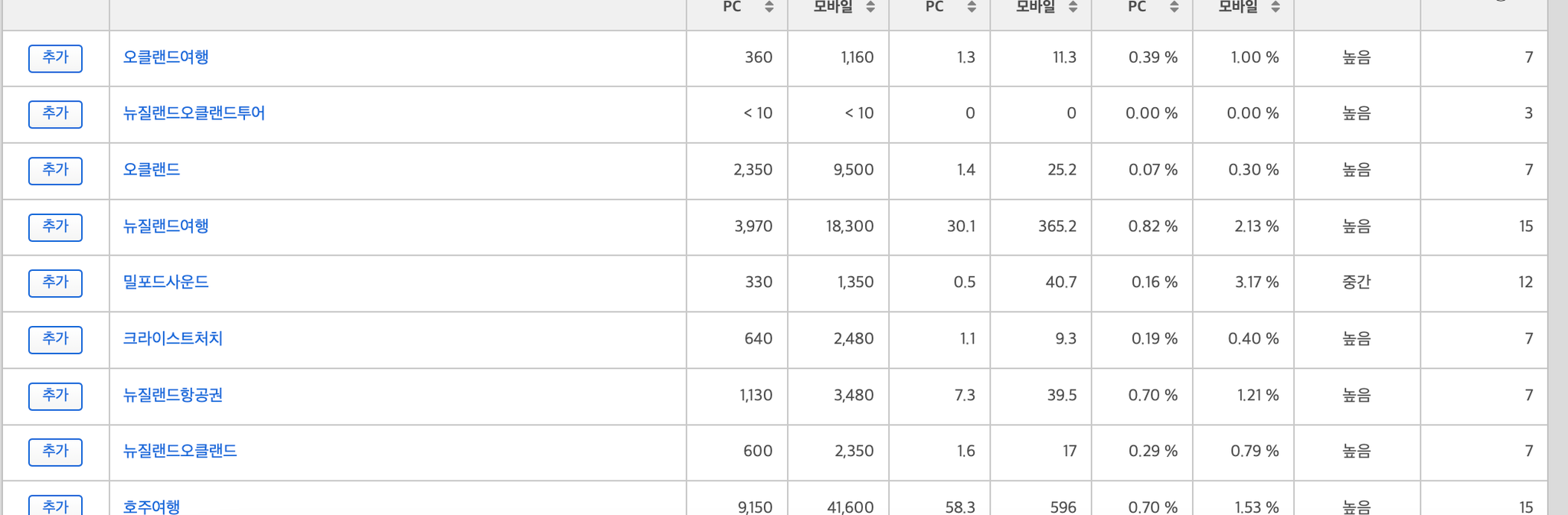Sort by the rightmost PC column arrows

point(1174,7)
